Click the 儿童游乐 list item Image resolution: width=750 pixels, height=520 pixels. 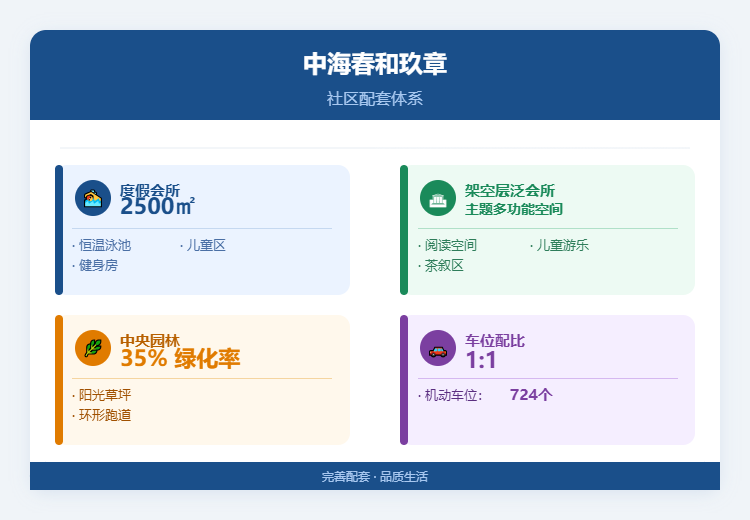[559, 245]
